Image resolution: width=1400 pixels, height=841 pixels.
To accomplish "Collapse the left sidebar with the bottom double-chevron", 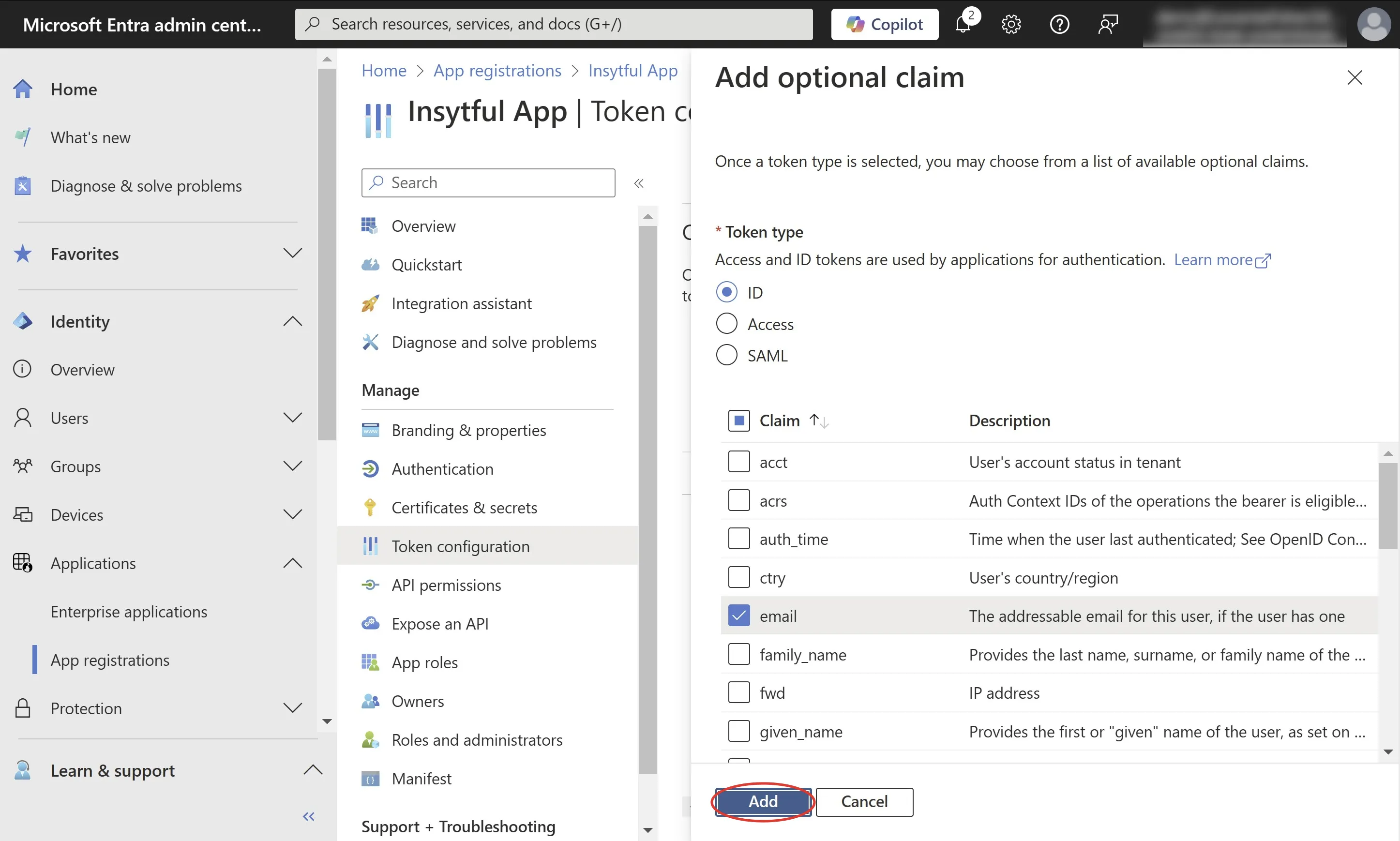I will (x=308, y=816).
